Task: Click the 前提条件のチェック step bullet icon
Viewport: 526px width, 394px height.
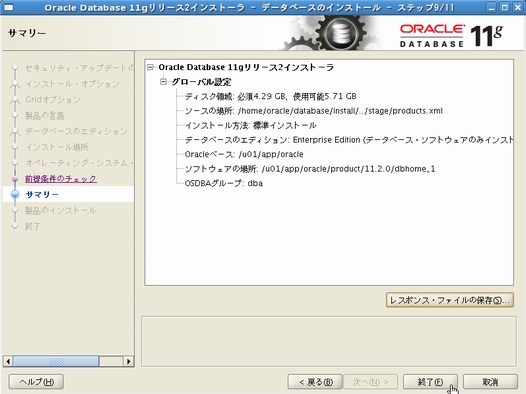Action: pyautogui.click(x=15, y=179)
